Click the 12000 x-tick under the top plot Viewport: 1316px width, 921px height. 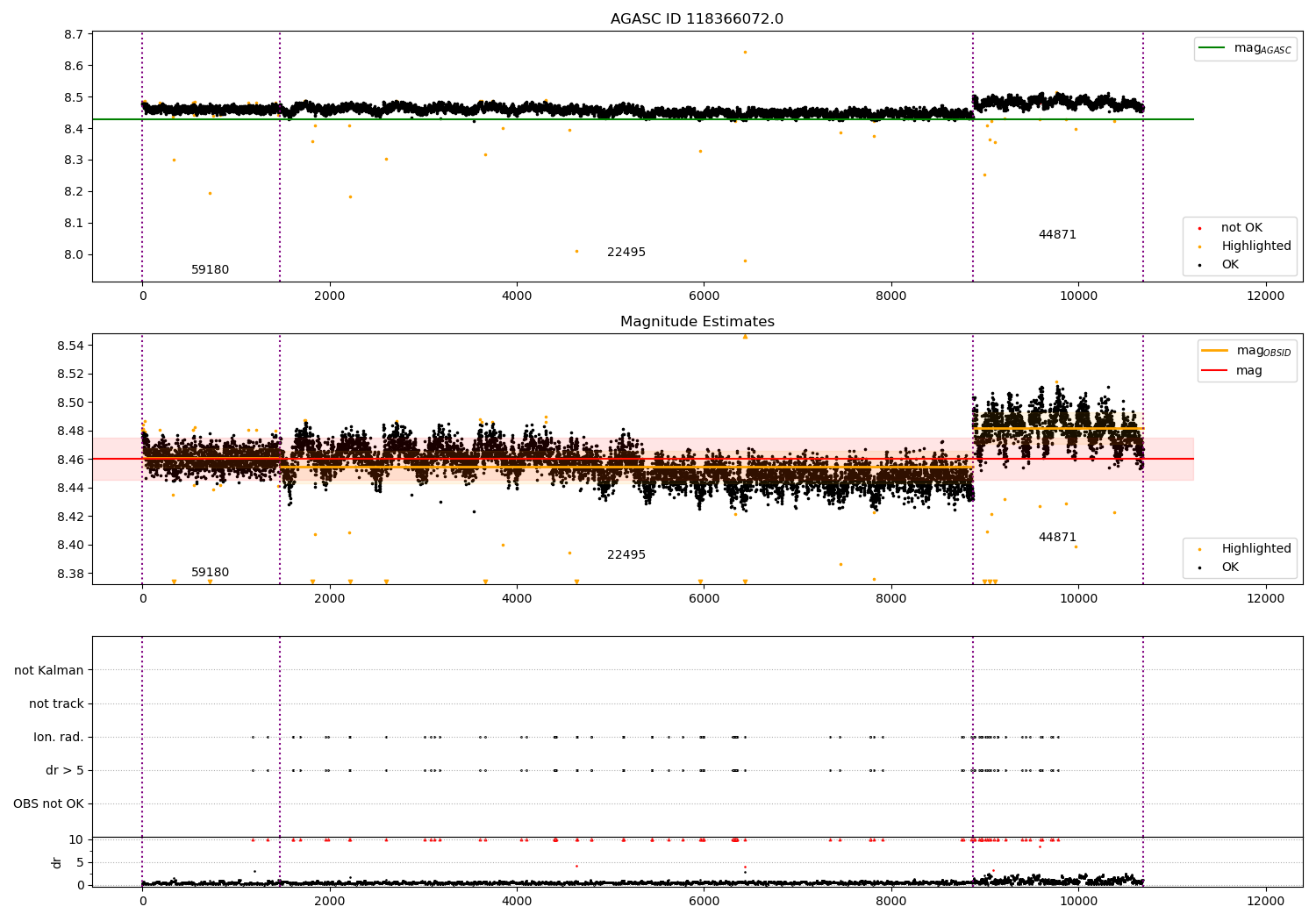[1265, 296]
